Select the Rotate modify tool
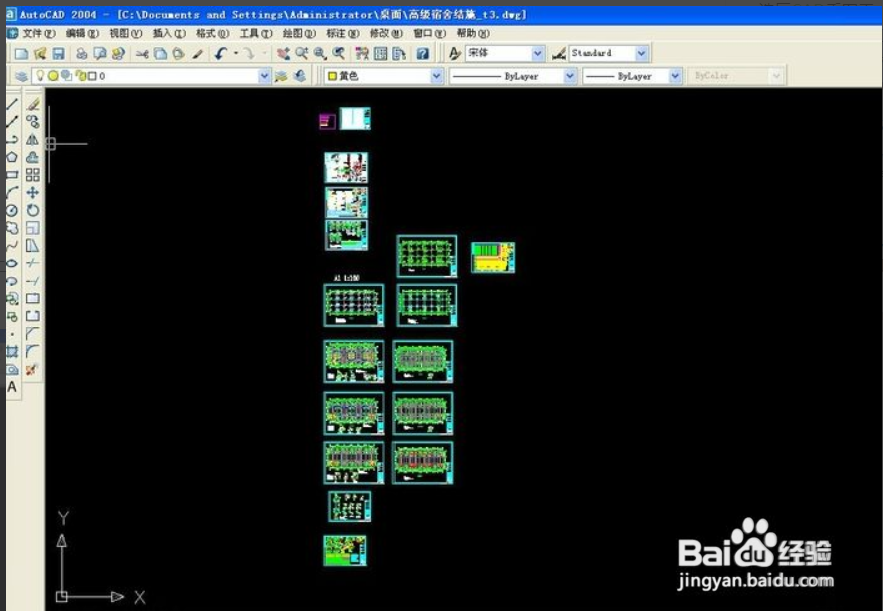Image resolution: width=883 pixels, height=611 pixels. [x=33, y=211]
